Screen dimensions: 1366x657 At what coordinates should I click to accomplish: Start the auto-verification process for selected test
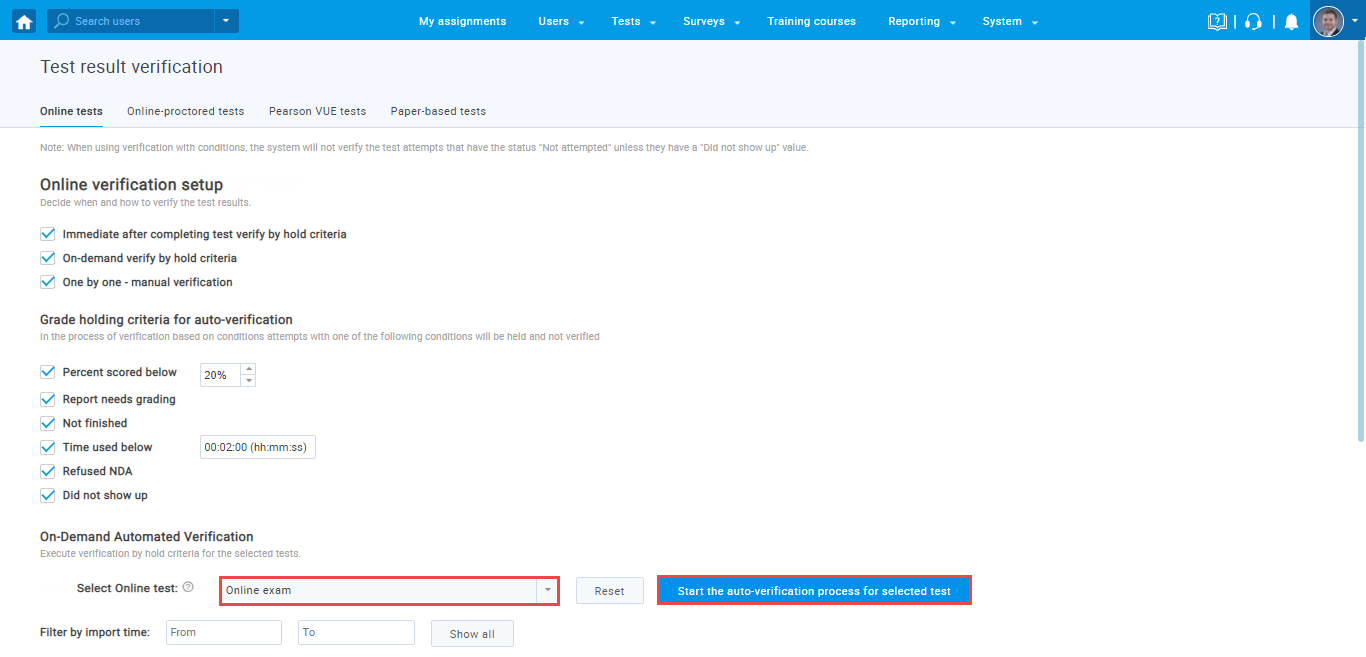tap(814, 591)
